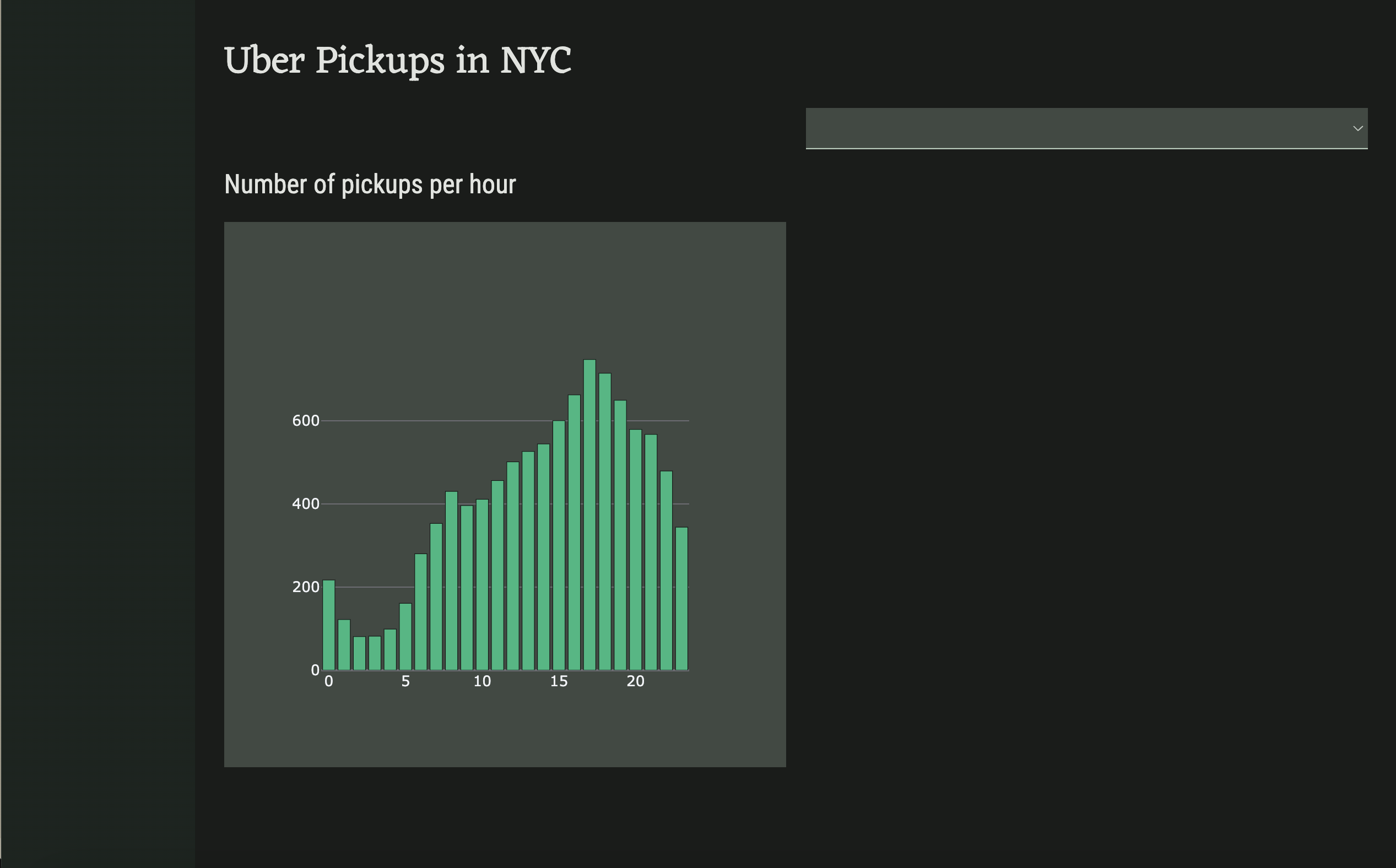The width and height of the screenshot is (1396, 868).
Task: Click the chart background panel
Action: pyautogui.click(x=735, y=287)
